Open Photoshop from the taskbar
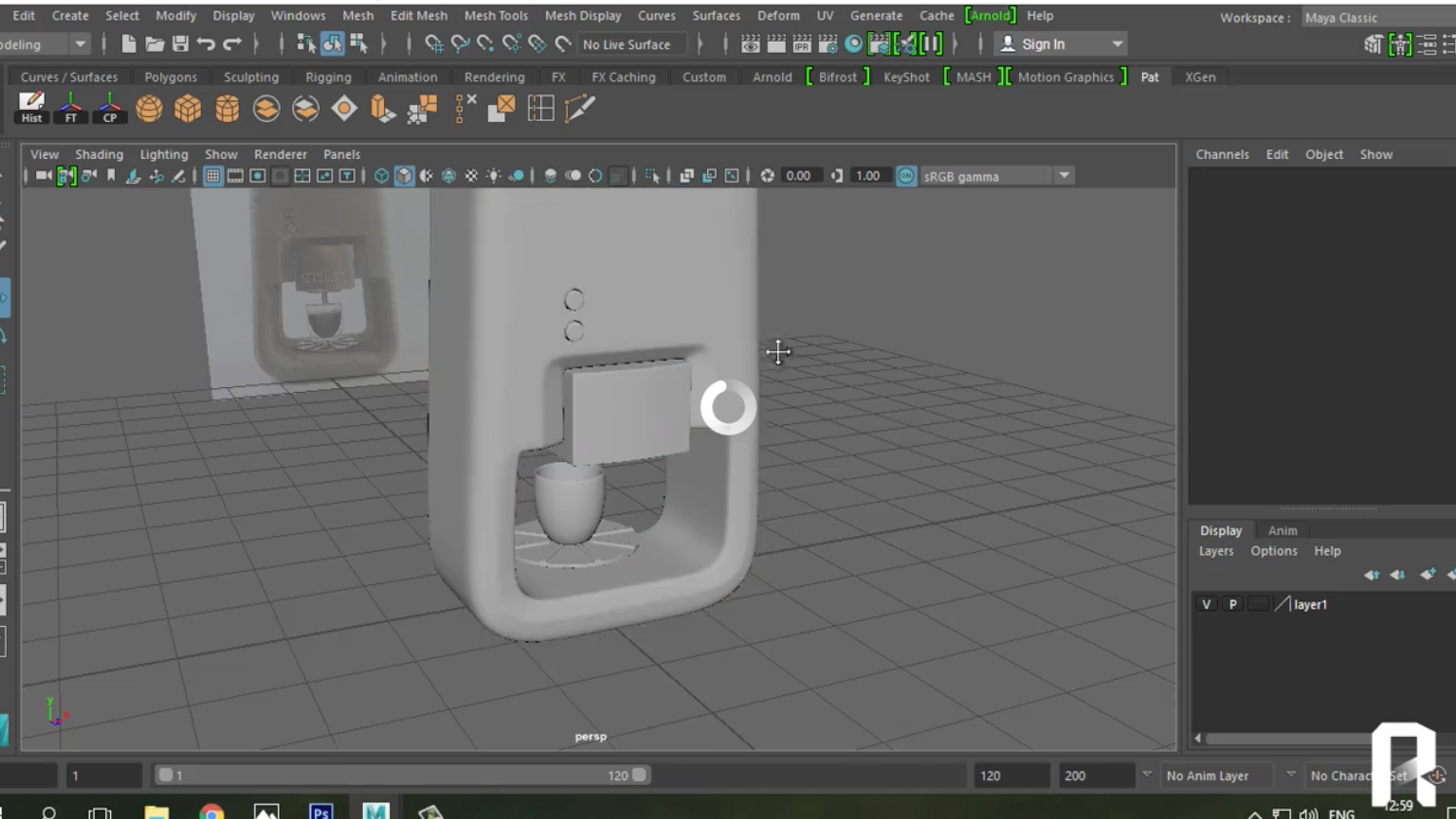 coord(320,810)
